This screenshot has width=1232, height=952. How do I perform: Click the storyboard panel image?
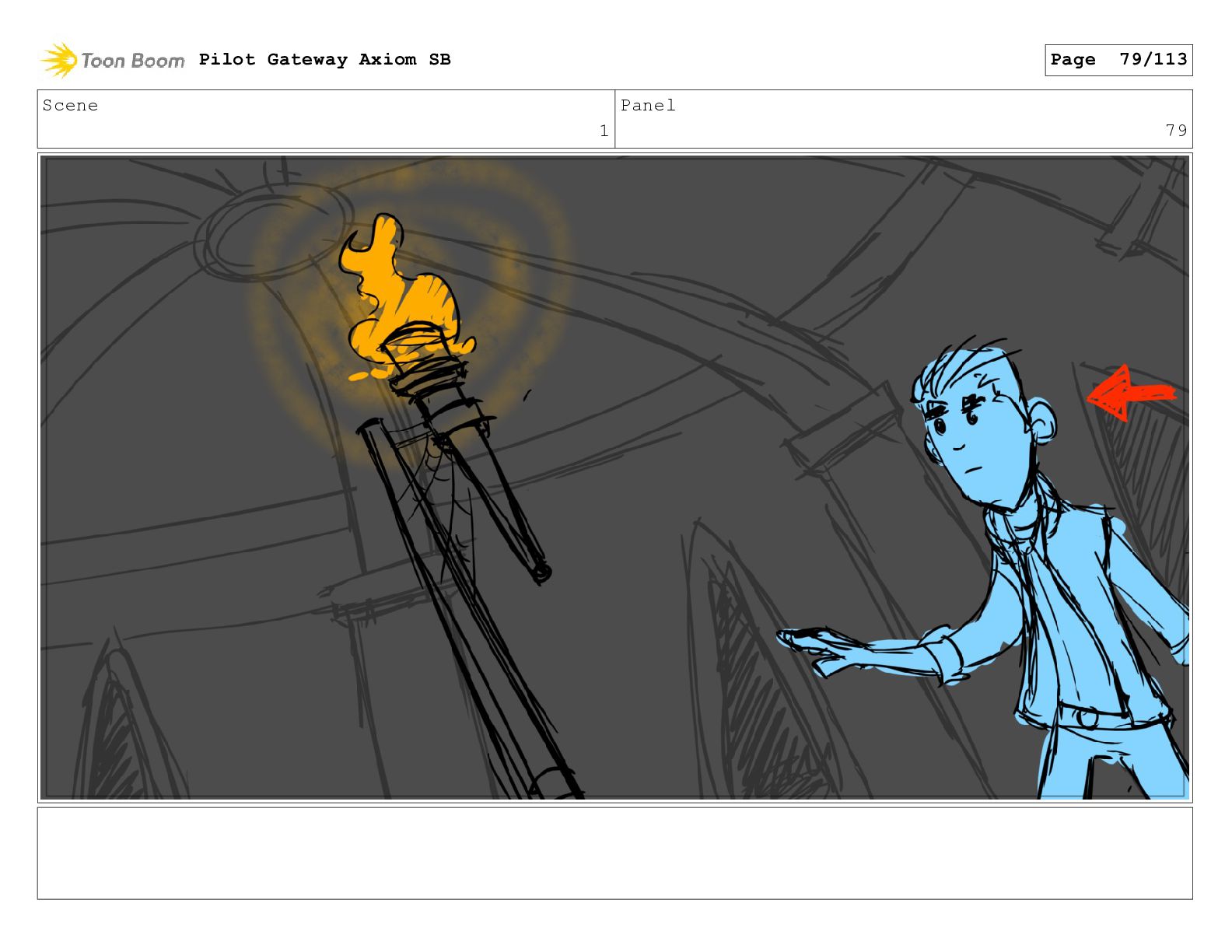(614, 478)
